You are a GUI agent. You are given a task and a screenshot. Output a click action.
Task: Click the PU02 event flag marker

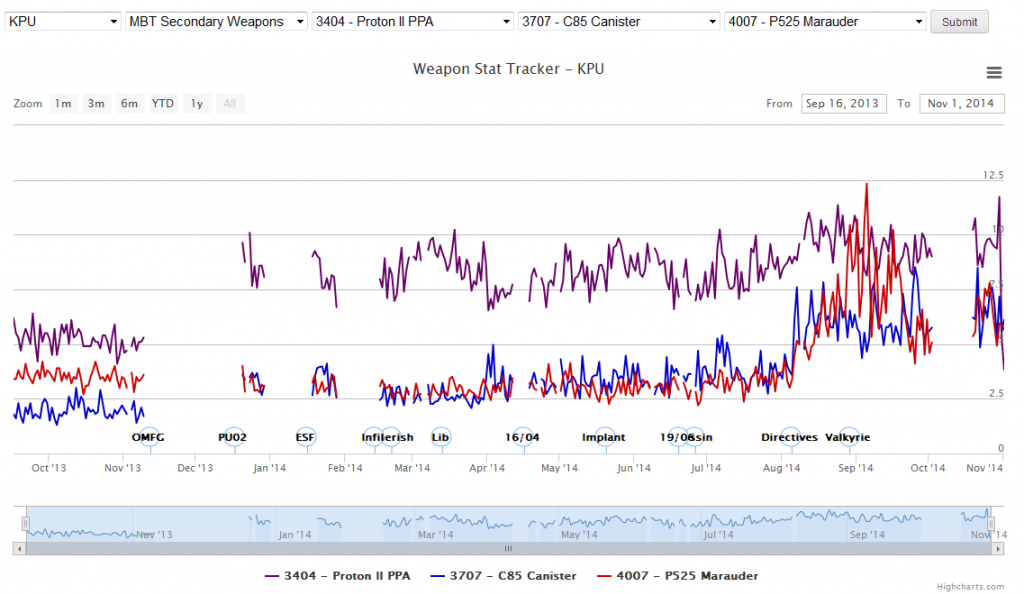(232, 437)
